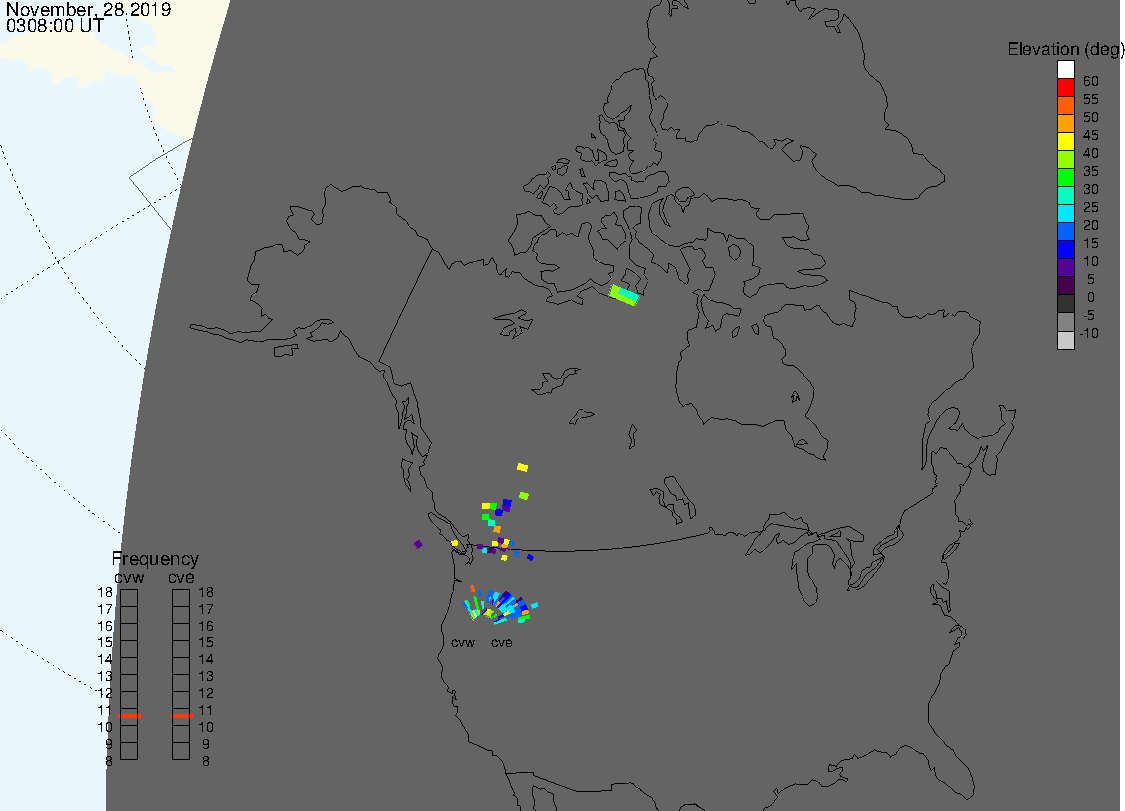Click the '8' label beside the cve bar
1125x811 pixels.
(206, 761)
